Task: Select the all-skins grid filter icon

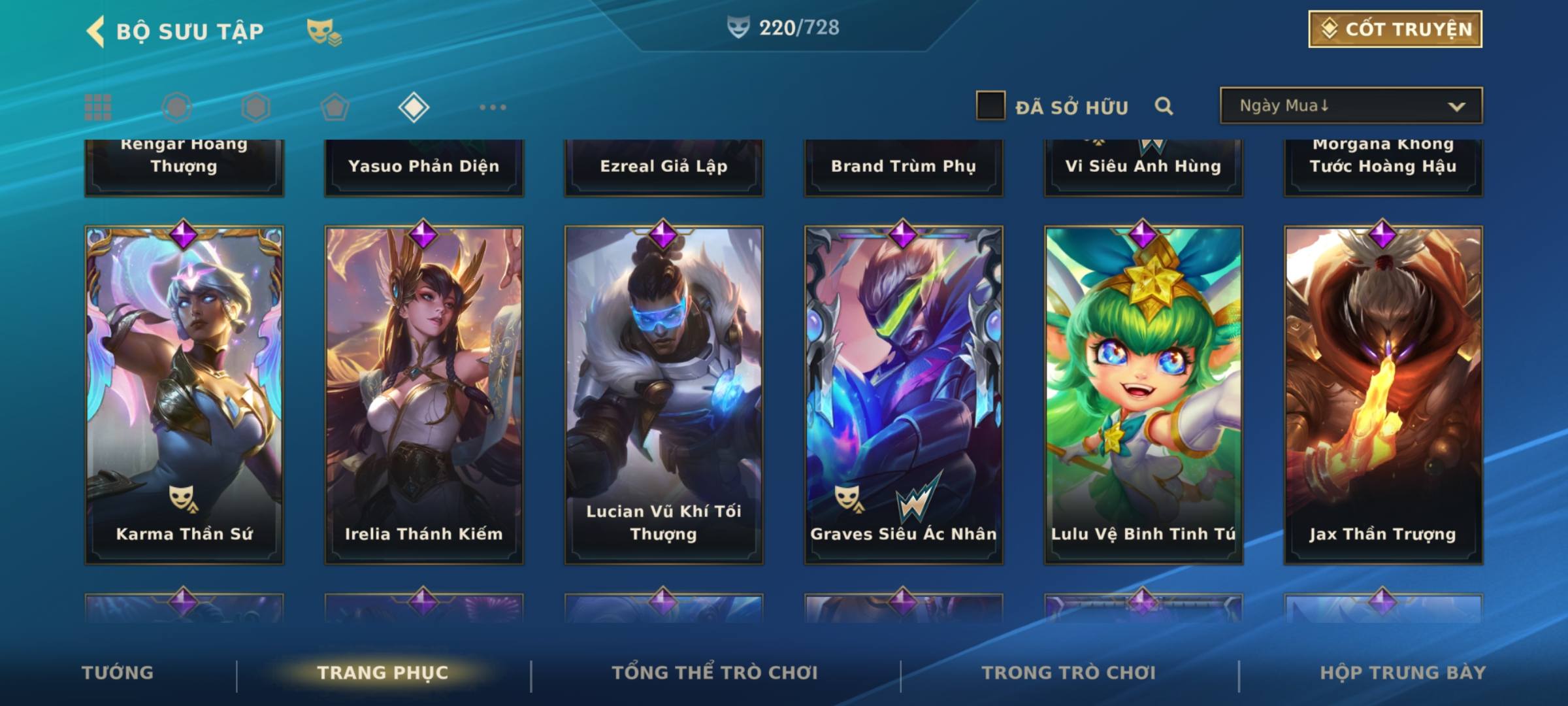Action: coord(98,107)
